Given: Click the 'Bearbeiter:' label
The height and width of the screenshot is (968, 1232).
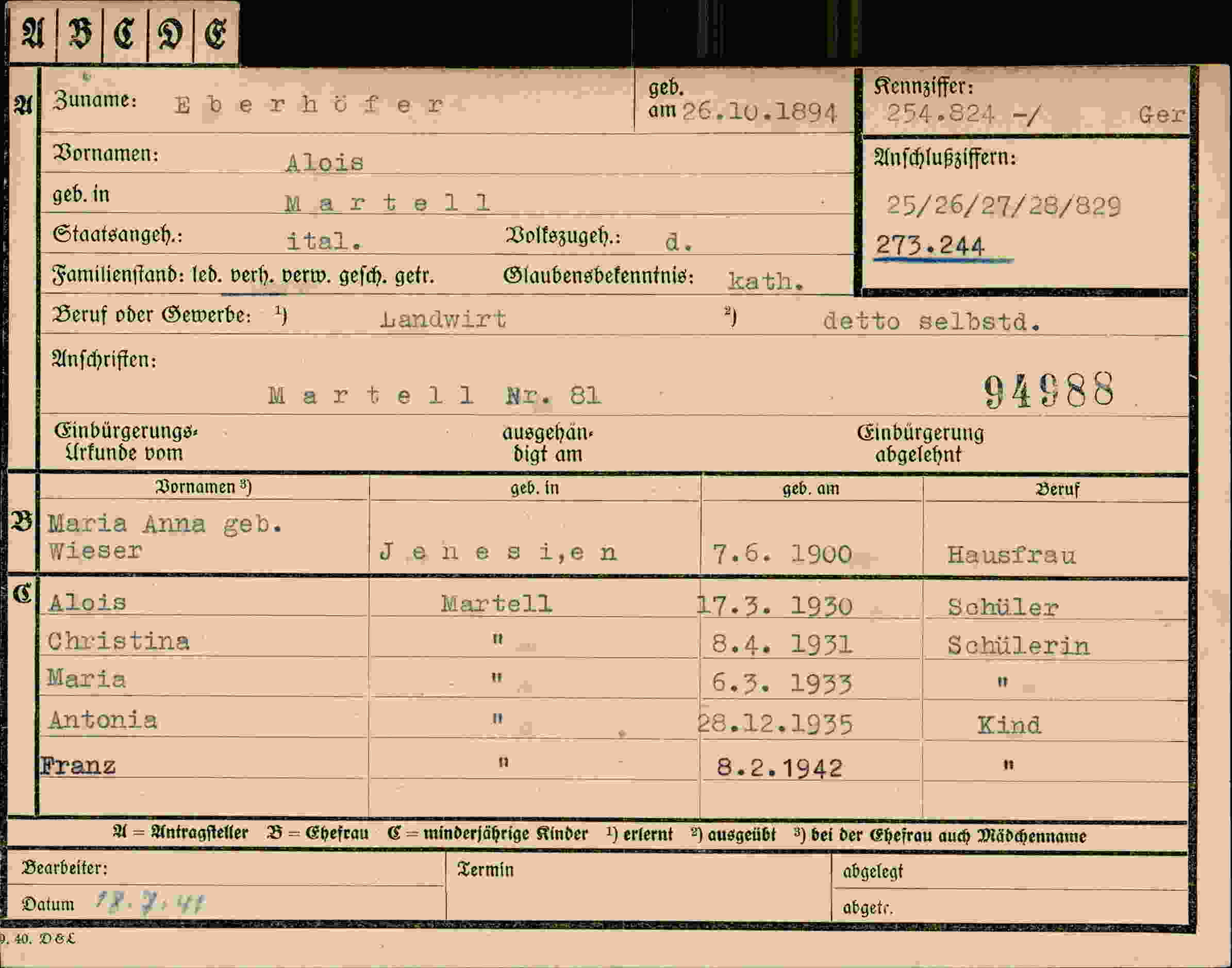Looking at the screenshot, I should click(x=64, y=867).
